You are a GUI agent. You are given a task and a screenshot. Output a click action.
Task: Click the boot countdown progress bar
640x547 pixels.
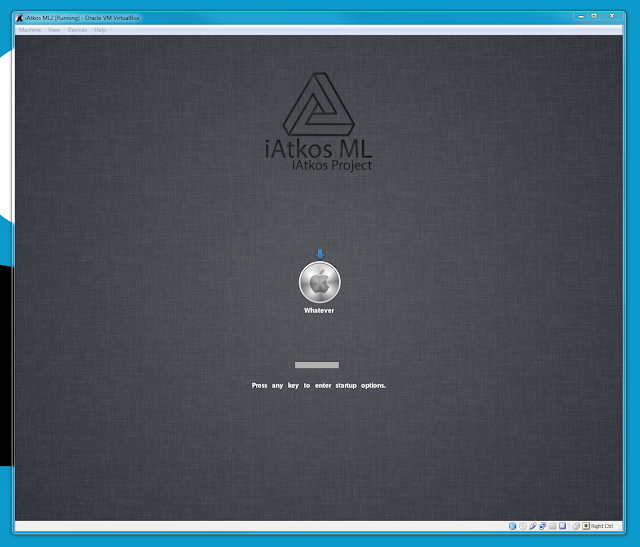317,365
